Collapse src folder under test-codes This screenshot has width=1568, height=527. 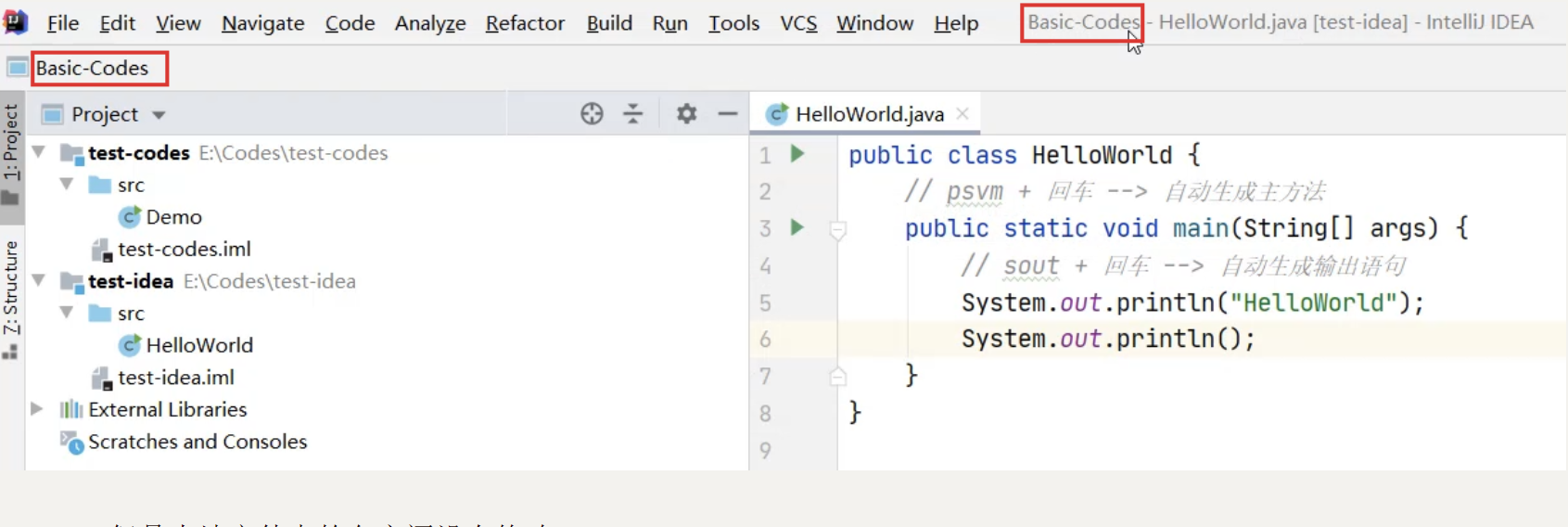67,184
